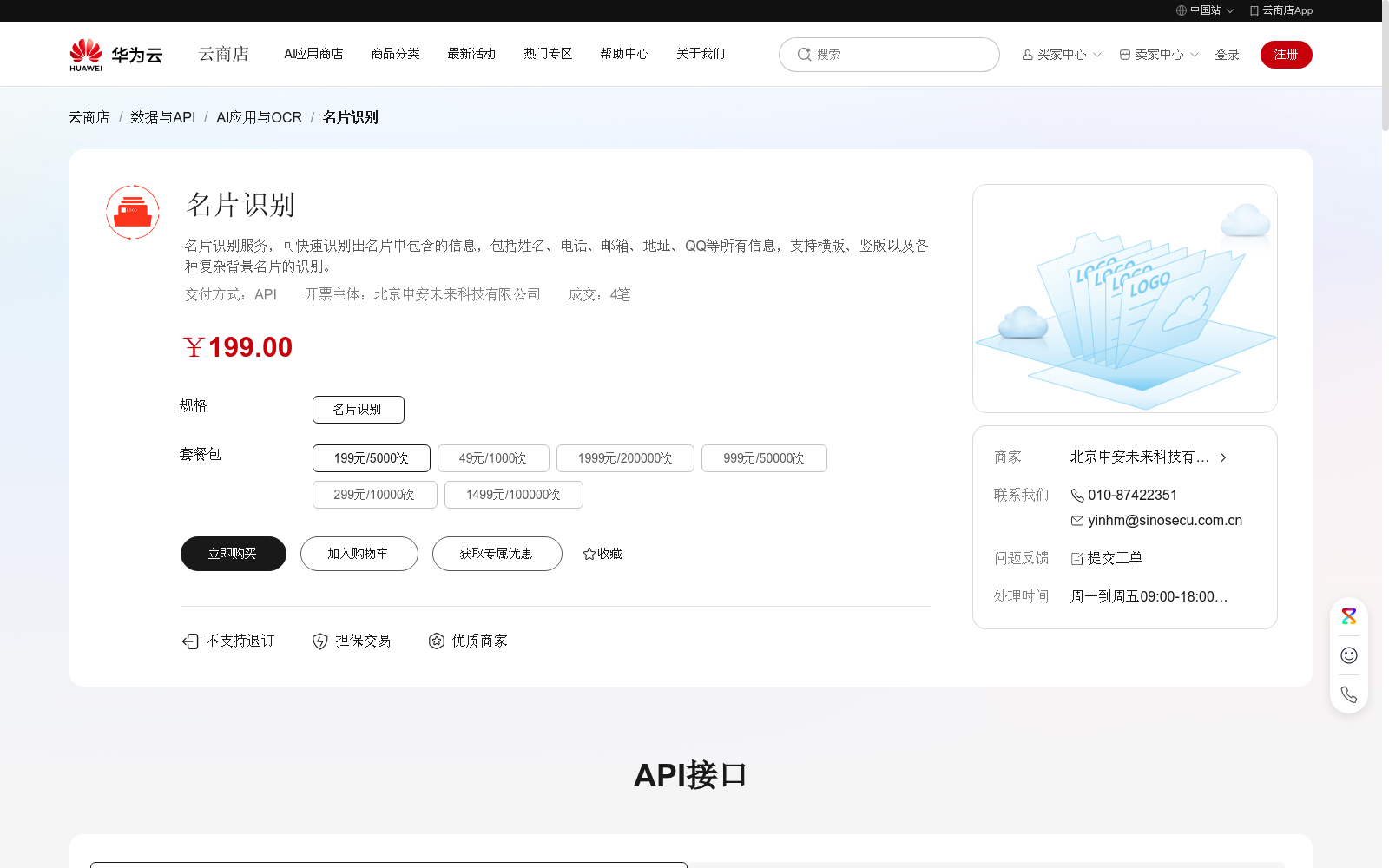The height and width of the screenshot is (868, 1389).
Task: Click the email yinhm@sinosecu.com.cn
Action: [1165, 521]
